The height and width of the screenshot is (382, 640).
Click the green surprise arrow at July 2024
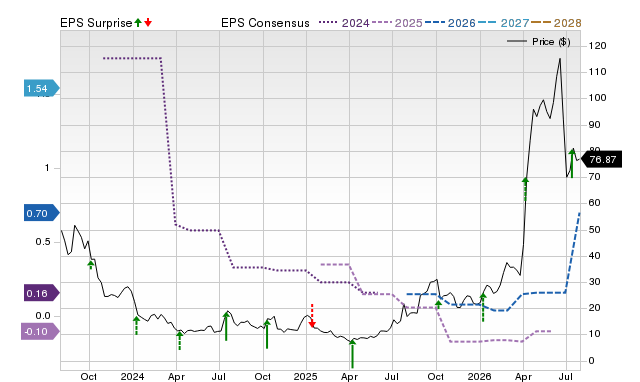pyautogui.click(x=226, y=326)
